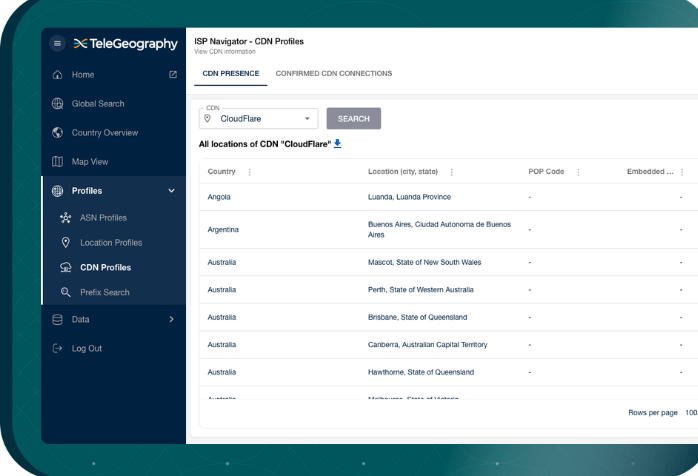698x476 pixels.
Task: Click All locations of CDN CloudFlare heading
Action: pos(265,144)
